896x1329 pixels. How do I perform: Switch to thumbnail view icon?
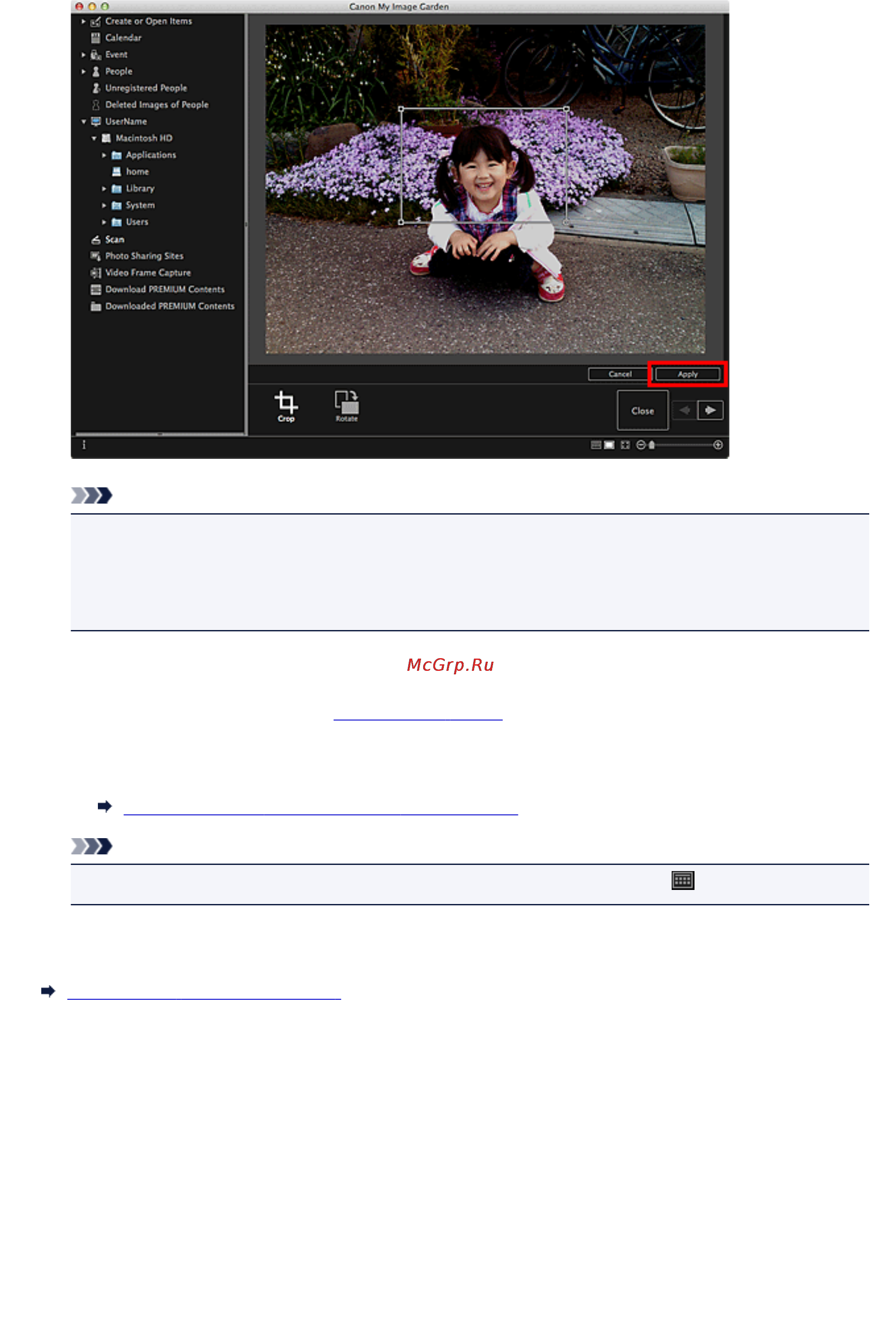595,445
